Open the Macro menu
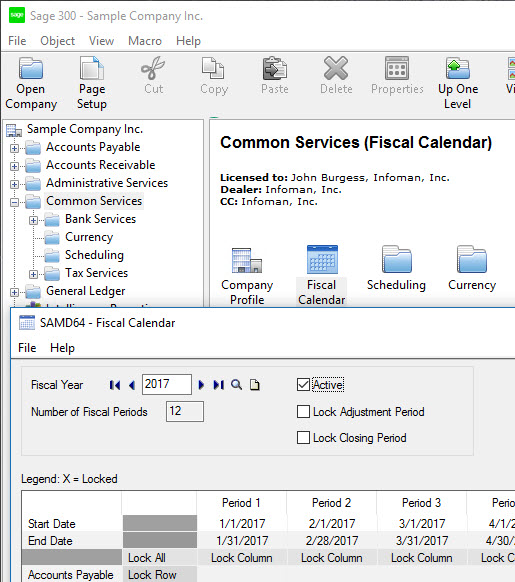The image size is (515, 582). coord(145,41)
